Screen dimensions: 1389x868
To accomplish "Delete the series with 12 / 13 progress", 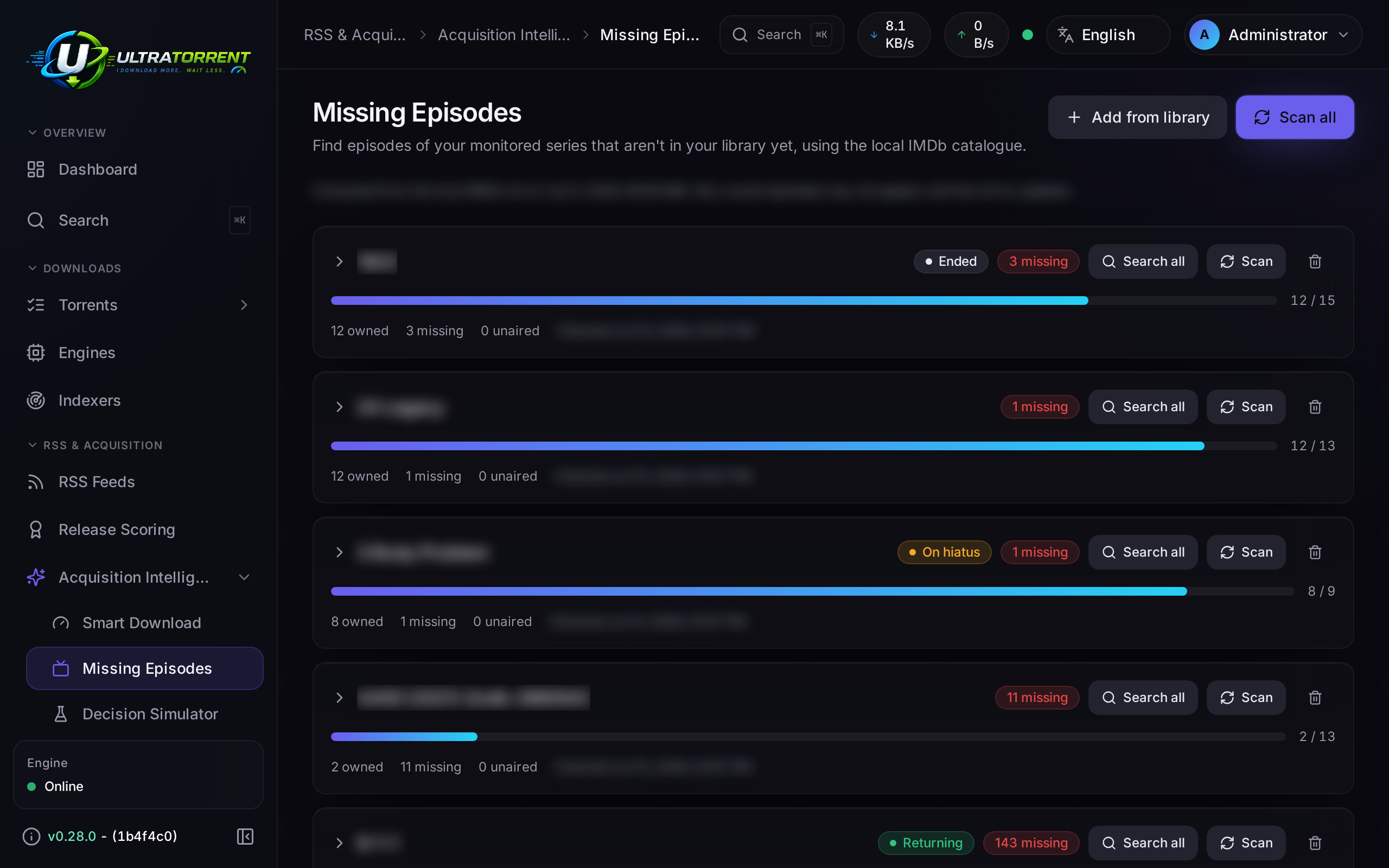I will (x=1315, y=406).
